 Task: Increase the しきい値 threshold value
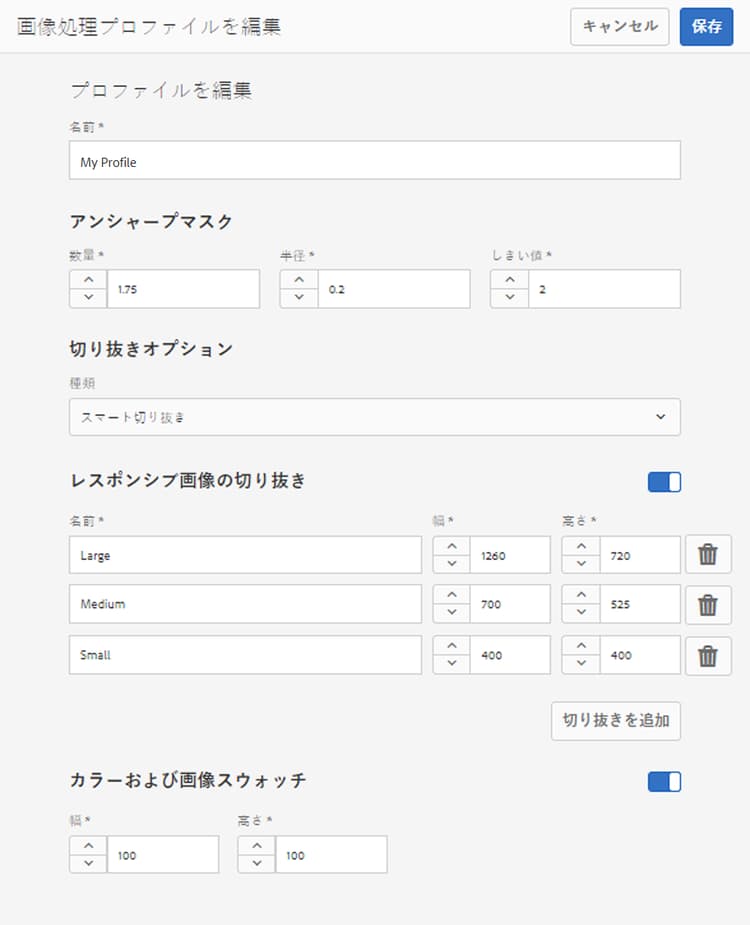pos(509,280)
